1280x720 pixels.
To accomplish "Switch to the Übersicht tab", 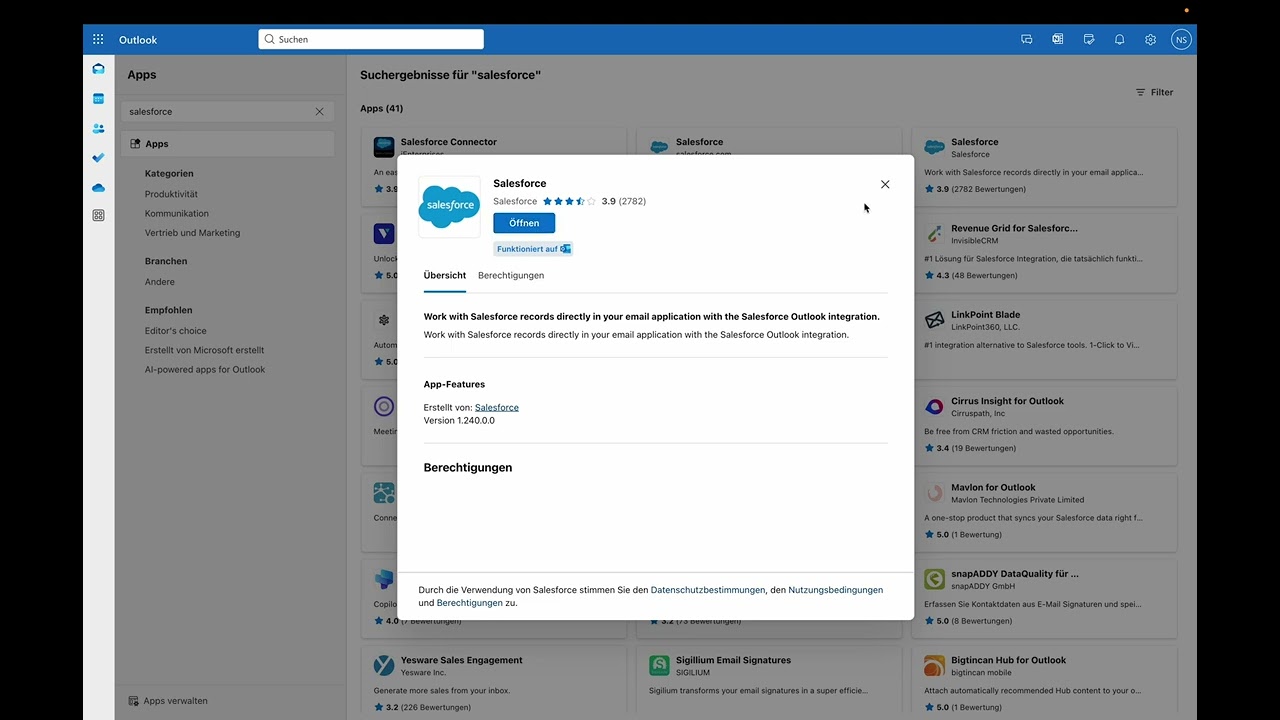I will tap(445, 275).
